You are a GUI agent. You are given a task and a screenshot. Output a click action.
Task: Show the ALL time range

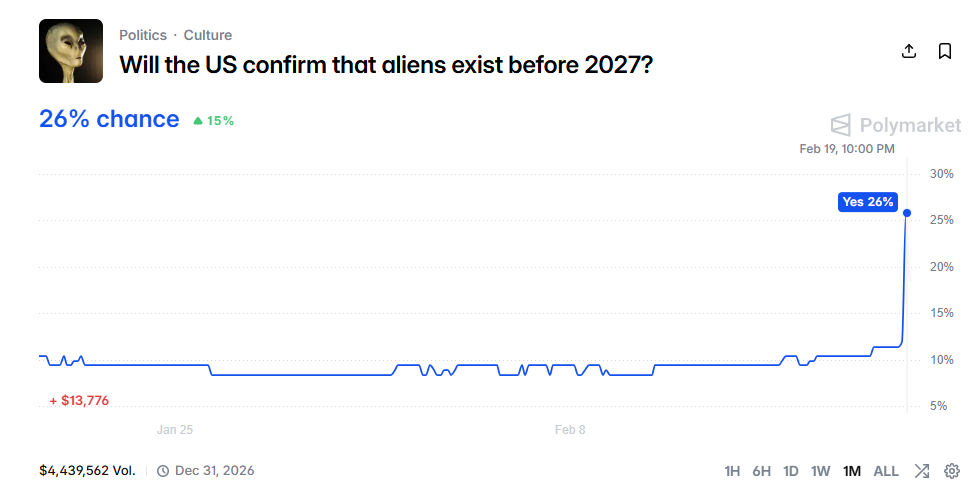pyautogui.click(x=886, y=471)
